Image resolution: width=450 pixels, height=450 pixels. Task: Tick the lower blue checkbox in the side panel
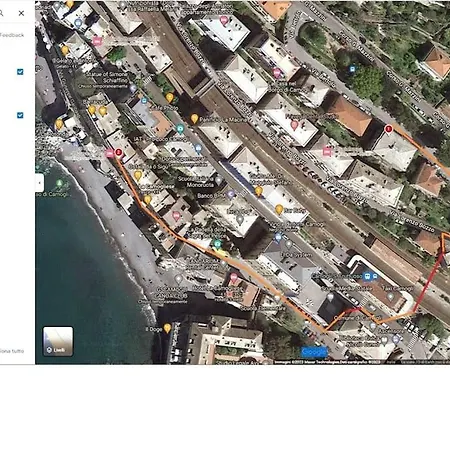click(x=20, y=115)
